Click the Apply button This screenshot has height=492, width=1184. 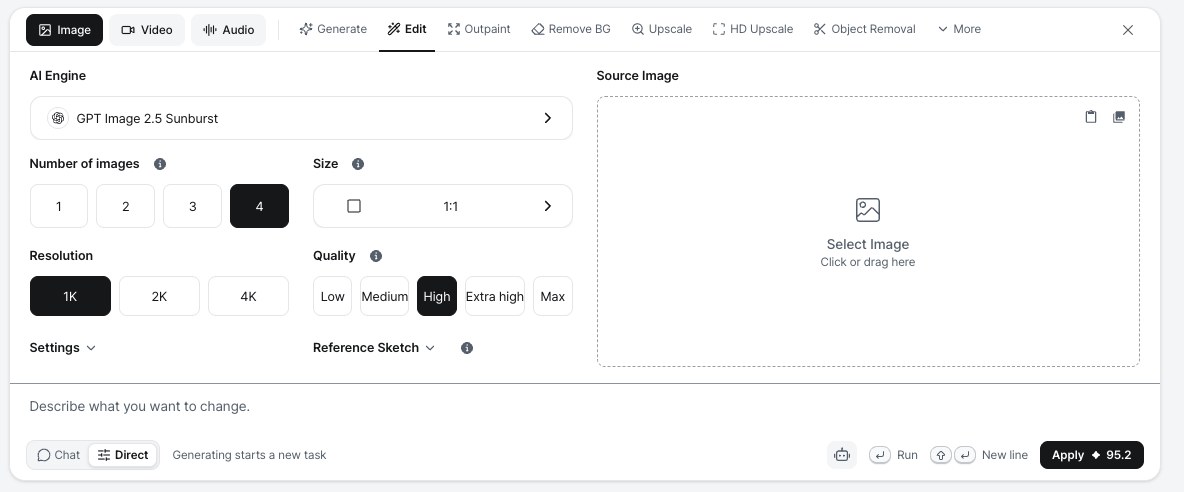point(1091,455)
